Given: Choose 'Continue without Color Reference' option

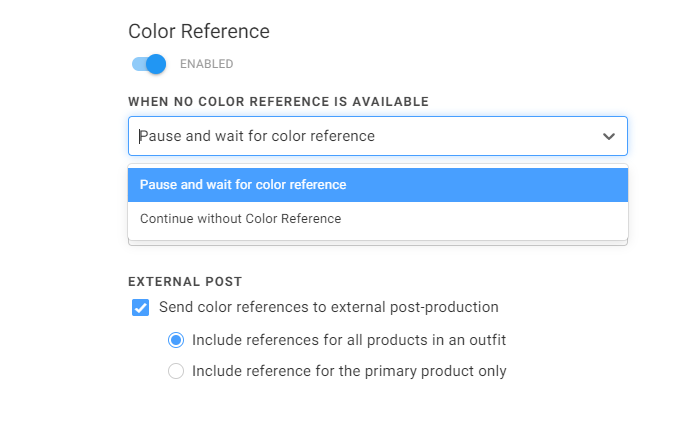Looking at the screenshot, I should coord(378,219).
